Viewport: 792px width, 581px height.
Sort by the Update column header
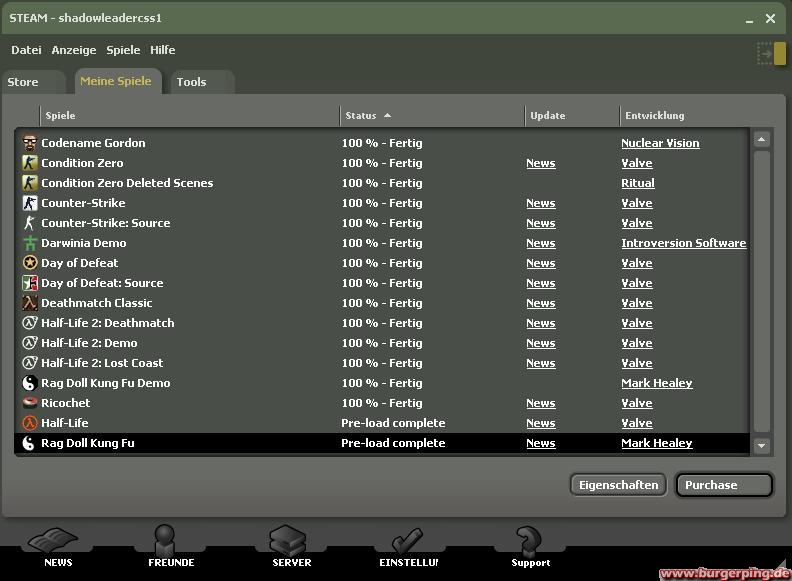(x=572, y=116)
